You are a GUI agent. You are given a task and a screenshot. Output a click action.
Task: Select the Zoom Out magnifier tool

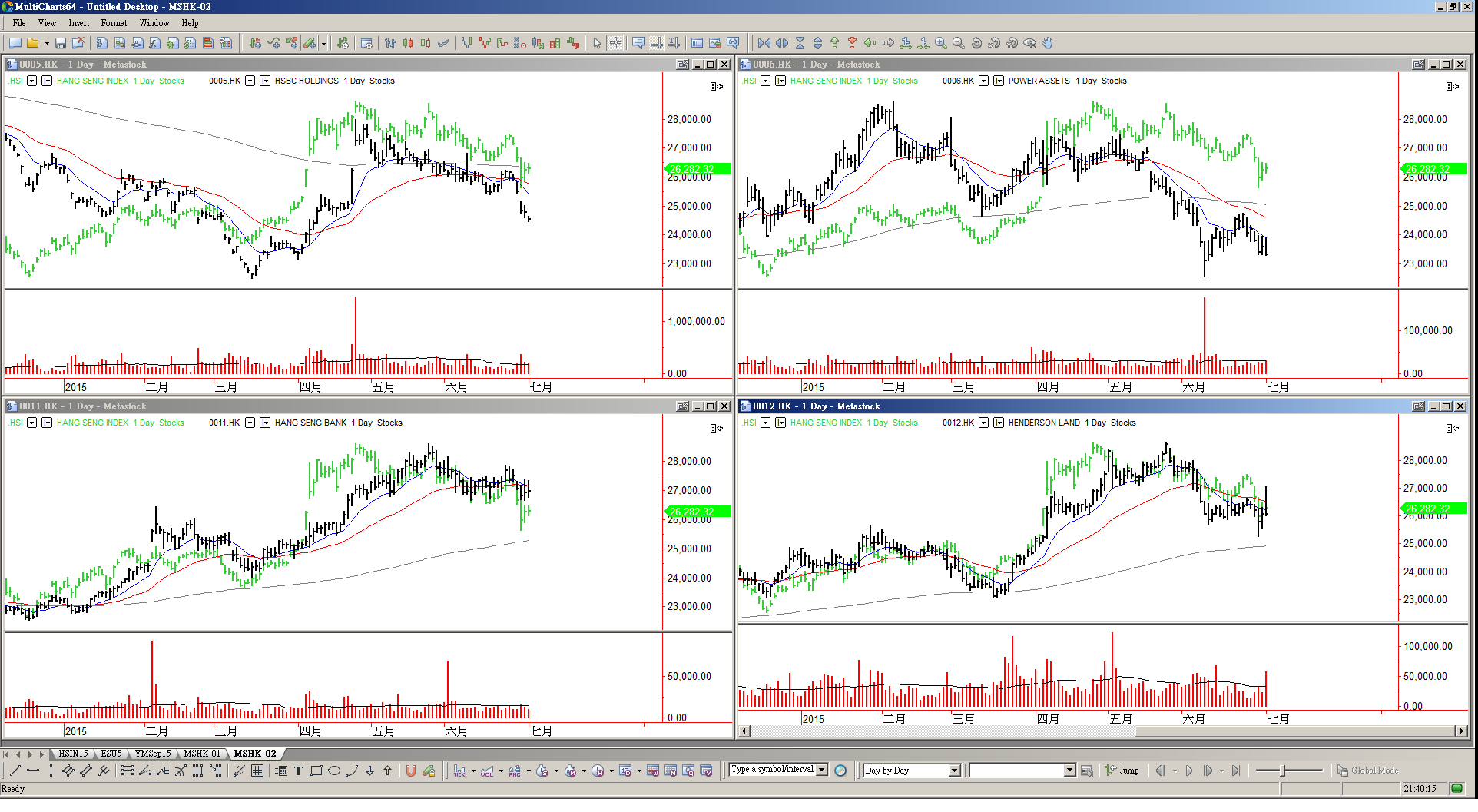tap(959, 44)
